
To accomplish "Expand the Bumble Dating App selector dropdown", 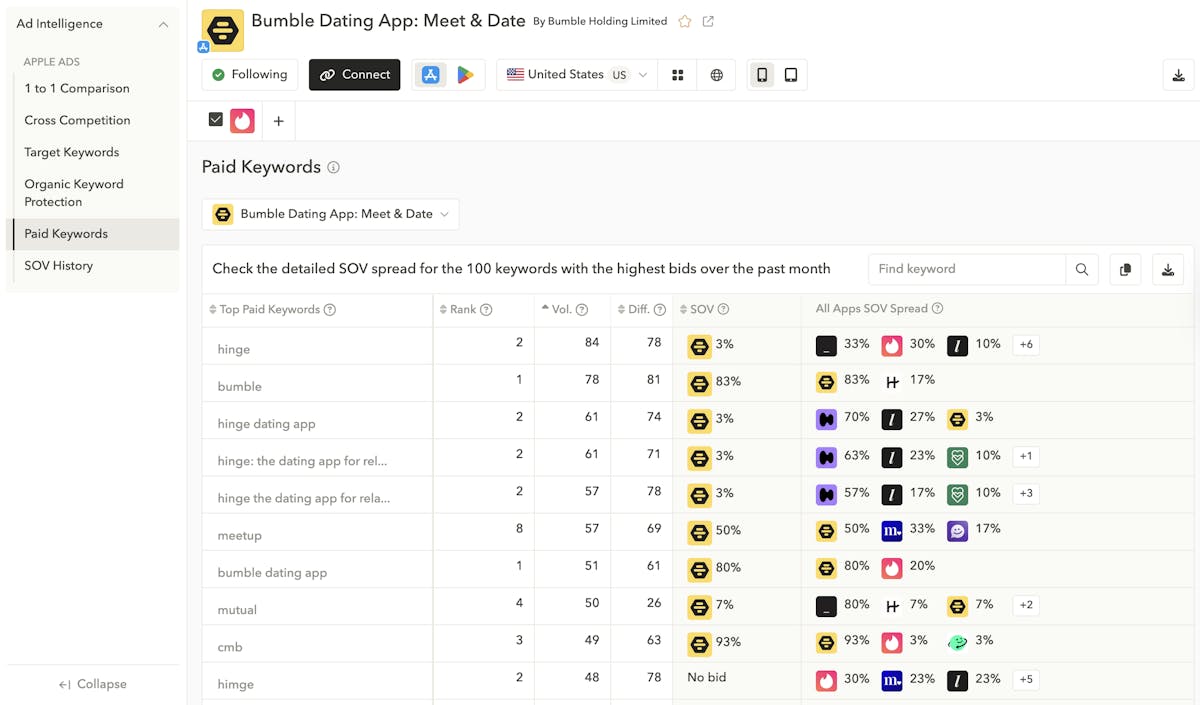I will (331, 214).
